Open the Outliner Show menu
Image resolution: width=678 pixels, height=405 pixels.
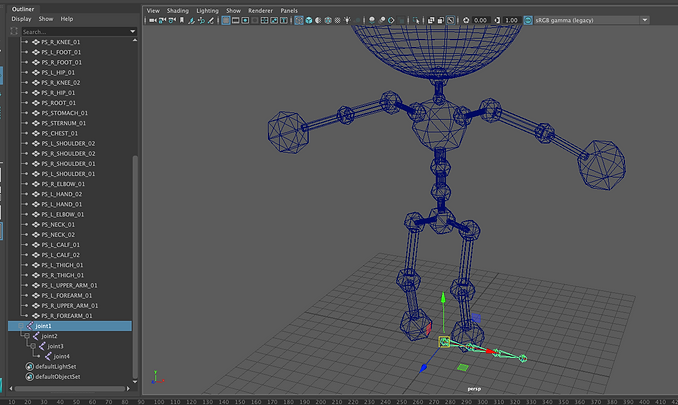[46, 19]
